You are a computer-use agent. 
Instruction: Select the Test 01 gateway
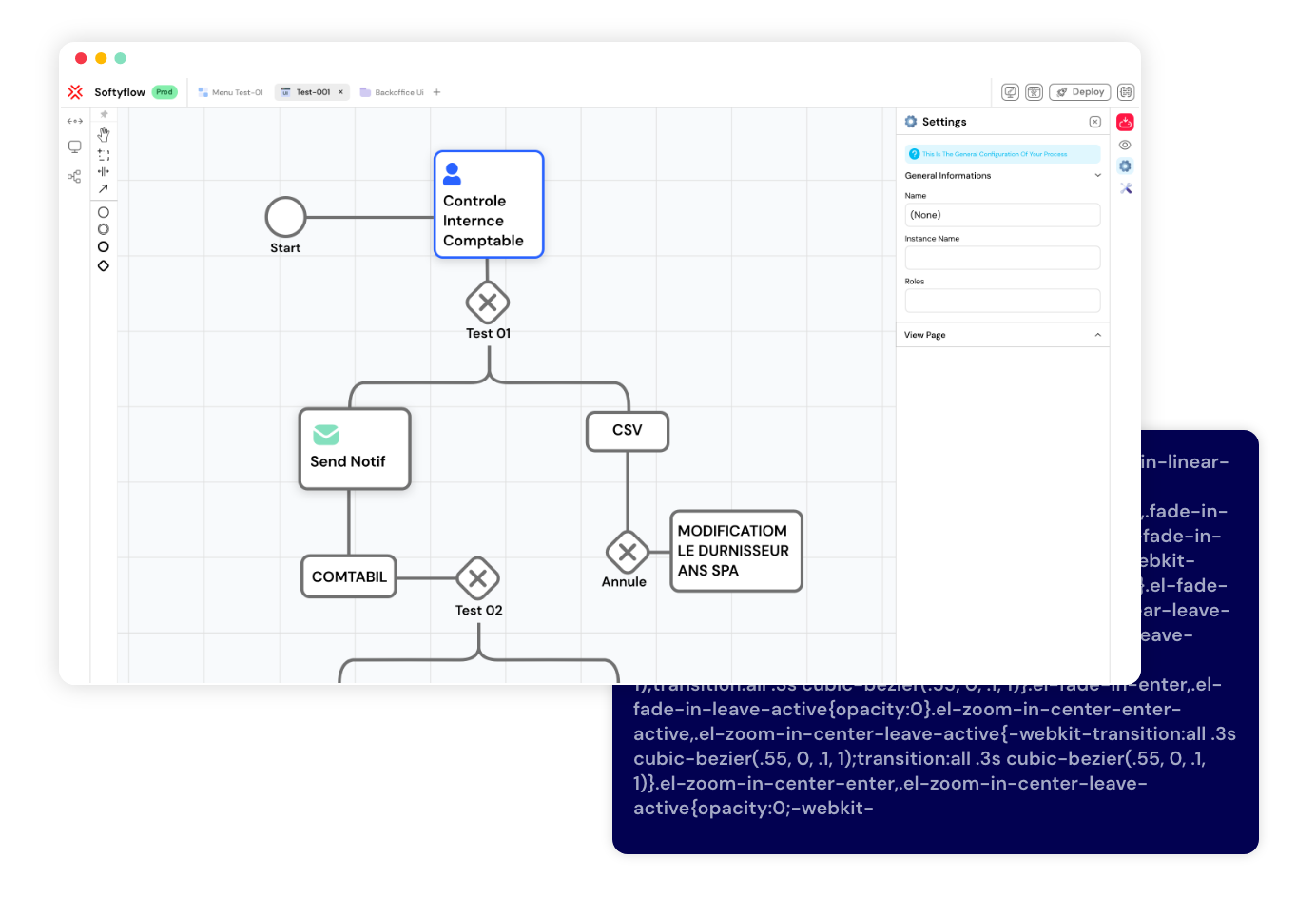coord(488,303)
